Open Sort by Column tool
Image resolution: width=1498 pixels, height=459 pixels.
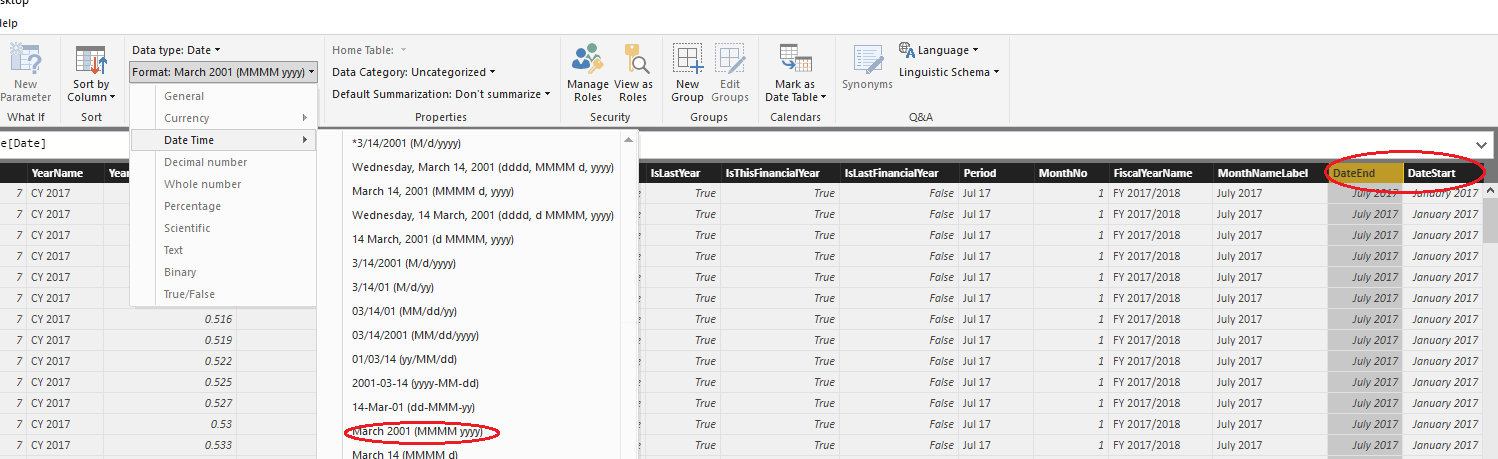[91, 73]
